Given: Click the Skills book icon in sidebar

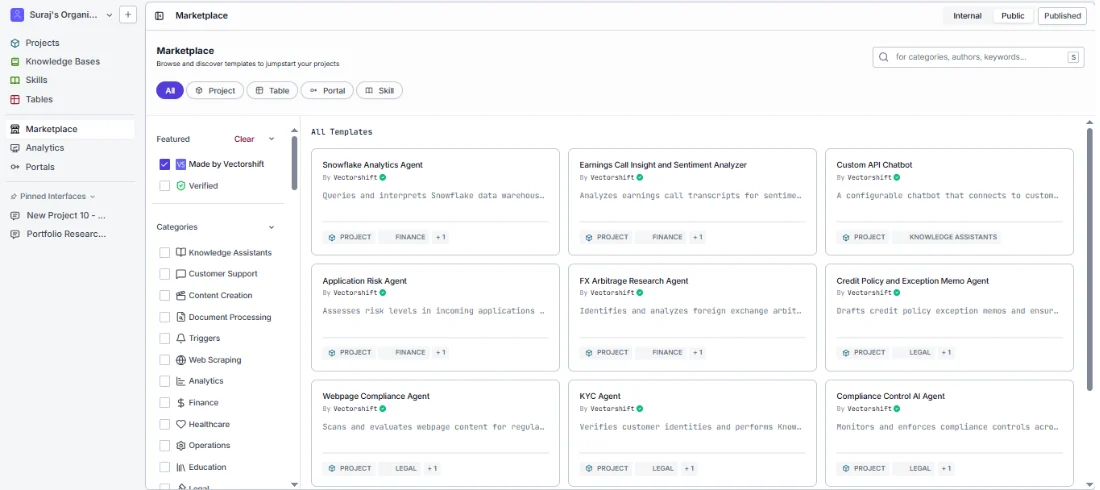Looking at the screenshot, I should (x=15, y=80).
